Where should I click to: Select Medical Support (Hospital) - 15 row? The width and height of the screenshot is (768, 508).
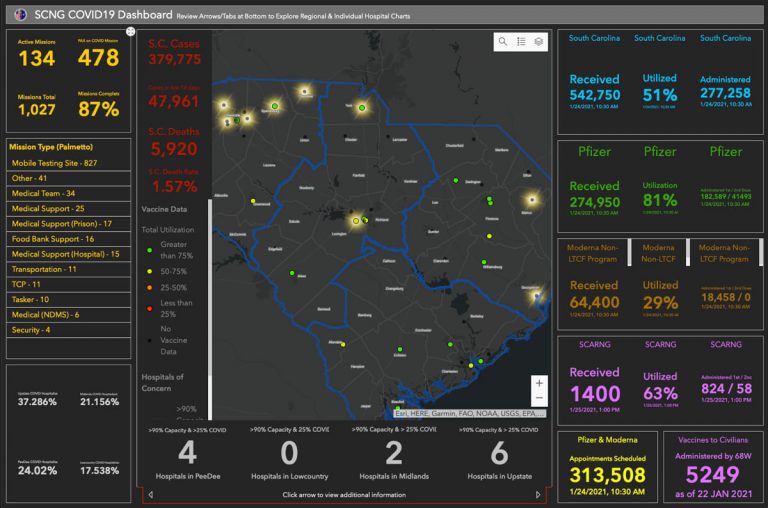69,254
